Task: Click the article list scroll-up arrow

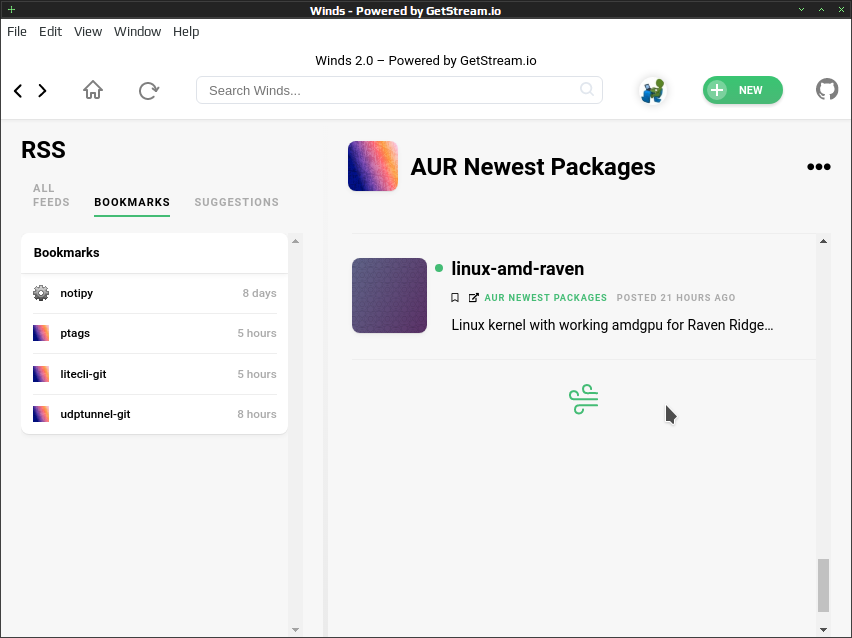Action: 823,241
